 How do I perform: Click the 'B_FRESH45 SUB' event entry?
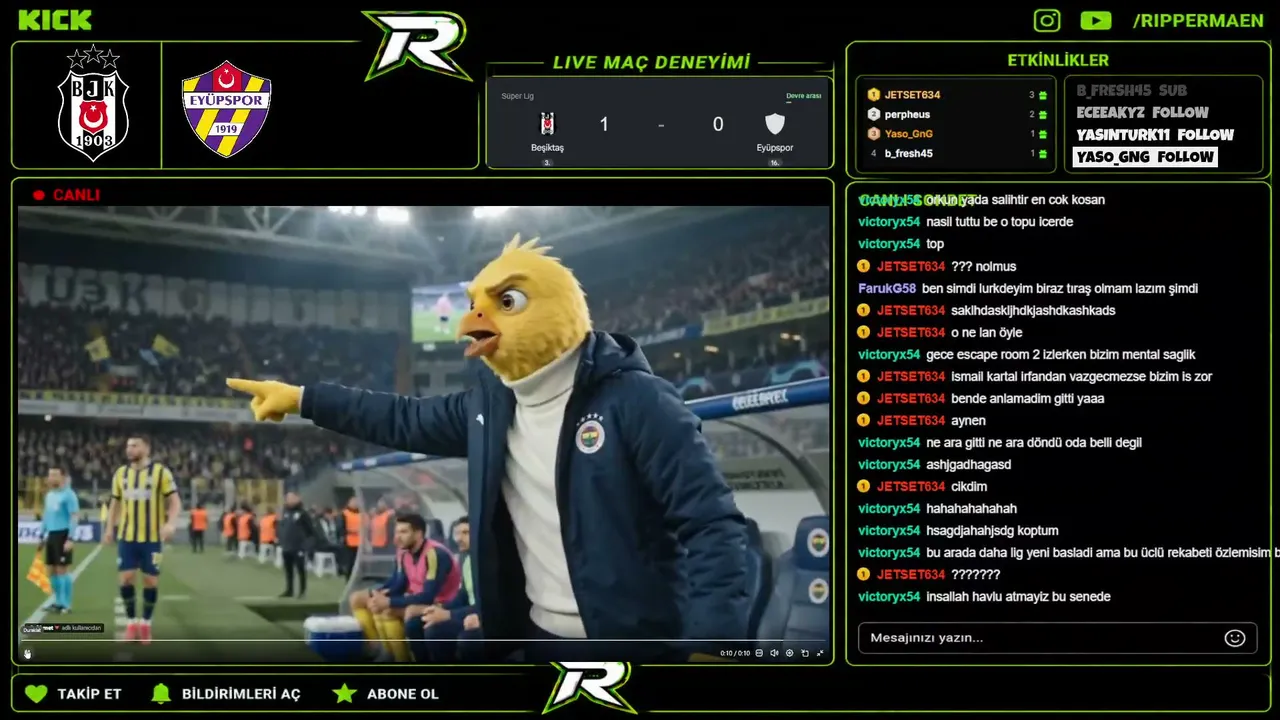[1132, 90]
